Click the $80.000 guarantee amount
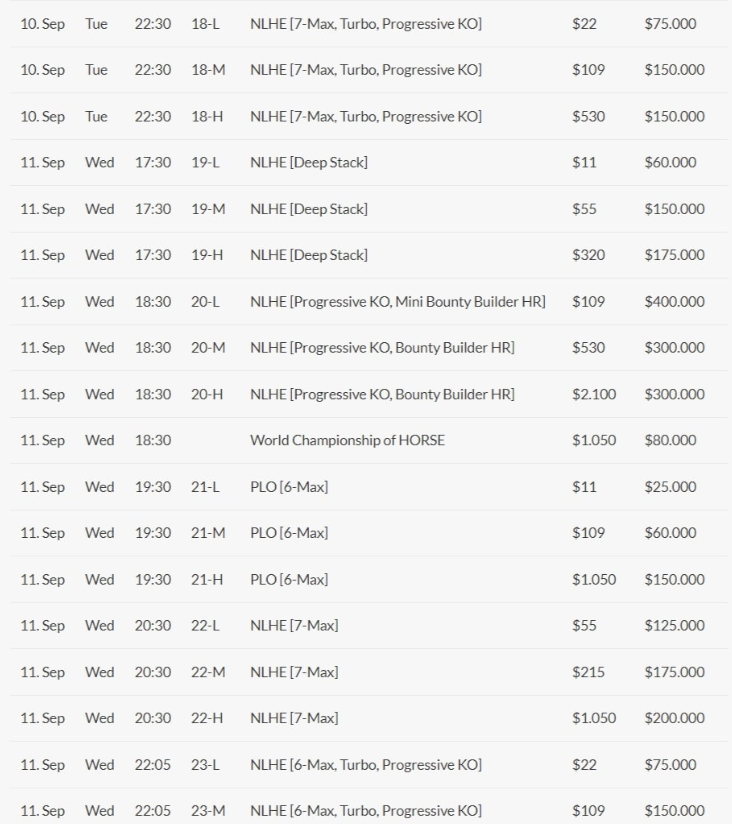 tap(670, 440)
